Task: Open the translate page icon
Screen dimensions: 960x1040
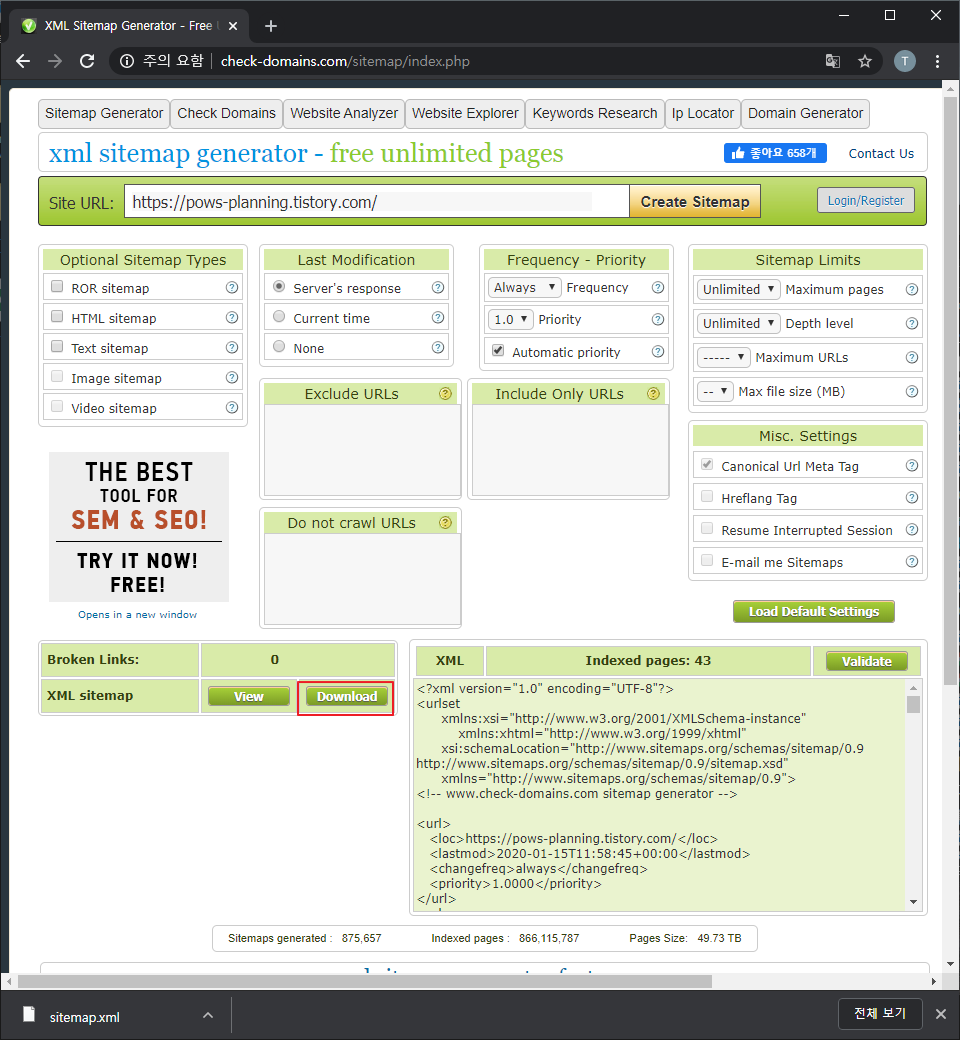Action: 833,61
